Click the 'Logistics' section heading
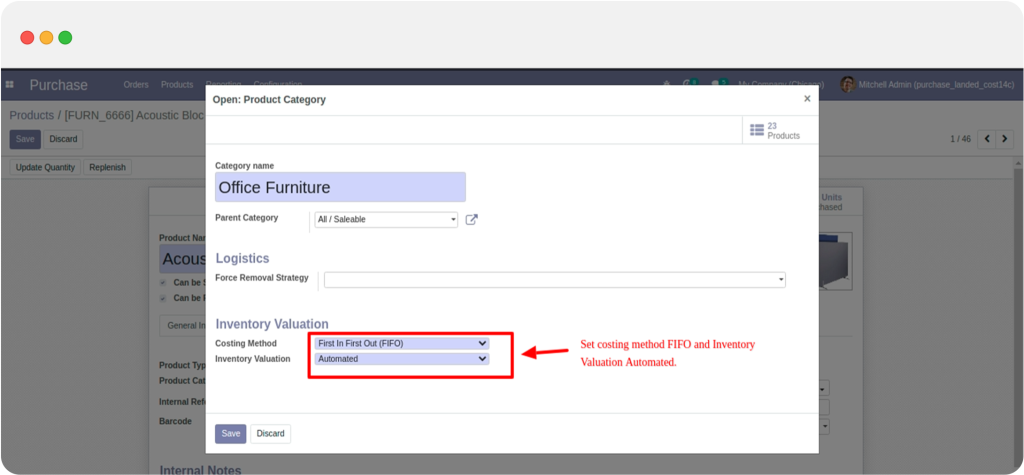Image resolution: width=1024 pixels, height=475 pixels. pos(242,259)
